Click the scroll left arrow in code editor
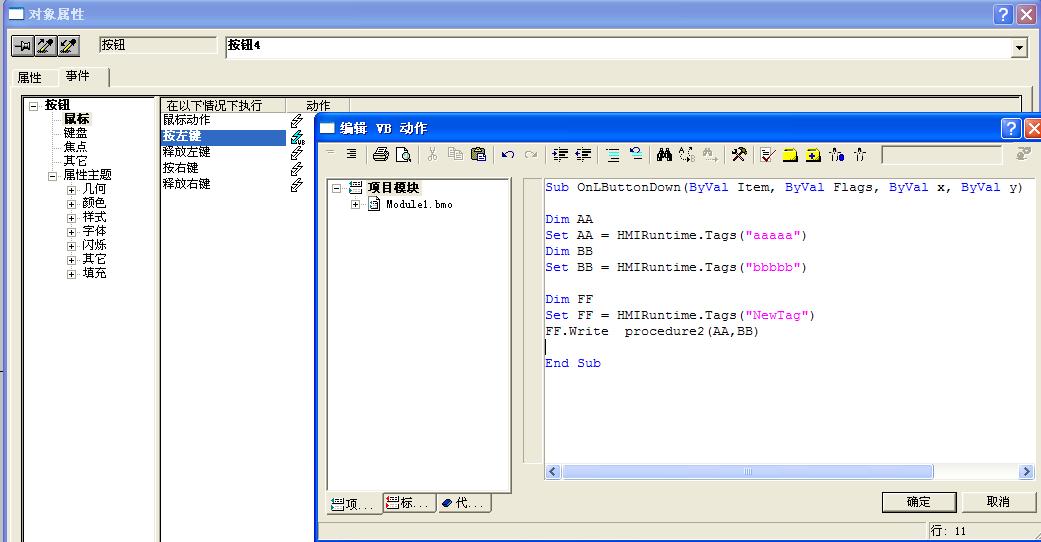The width and height of the screenshot is (1041, 542). tap(553, 472)
